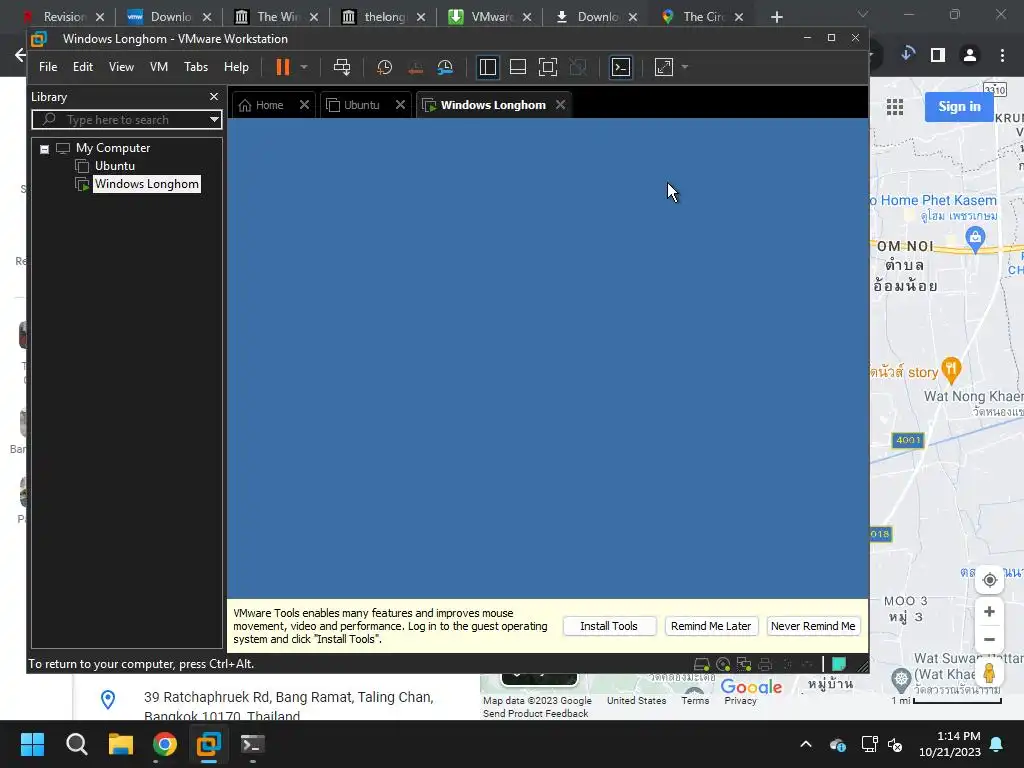Image resolution: width=1024 pixels, height=768 pixels.
Task: Click the Chrome profile icon
Action: tap(970, 55)
